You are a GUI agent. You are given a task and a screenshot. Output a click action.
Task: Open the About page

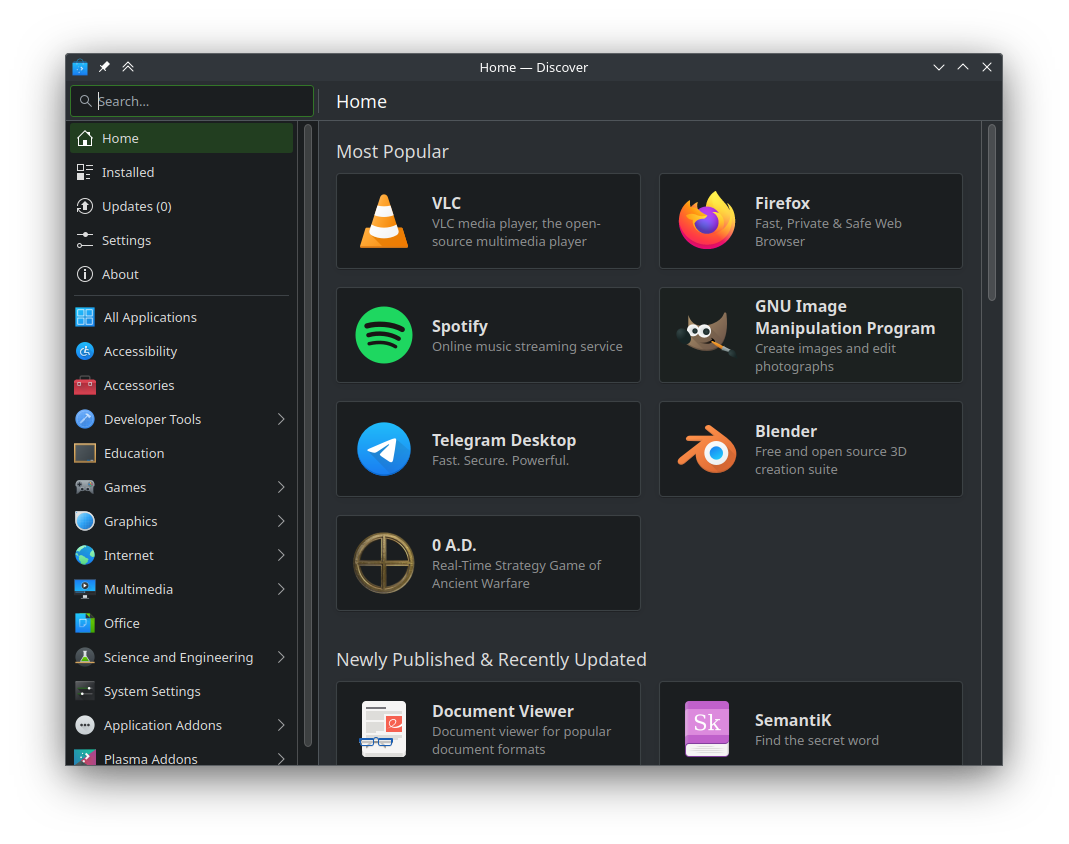pos(181,275)
